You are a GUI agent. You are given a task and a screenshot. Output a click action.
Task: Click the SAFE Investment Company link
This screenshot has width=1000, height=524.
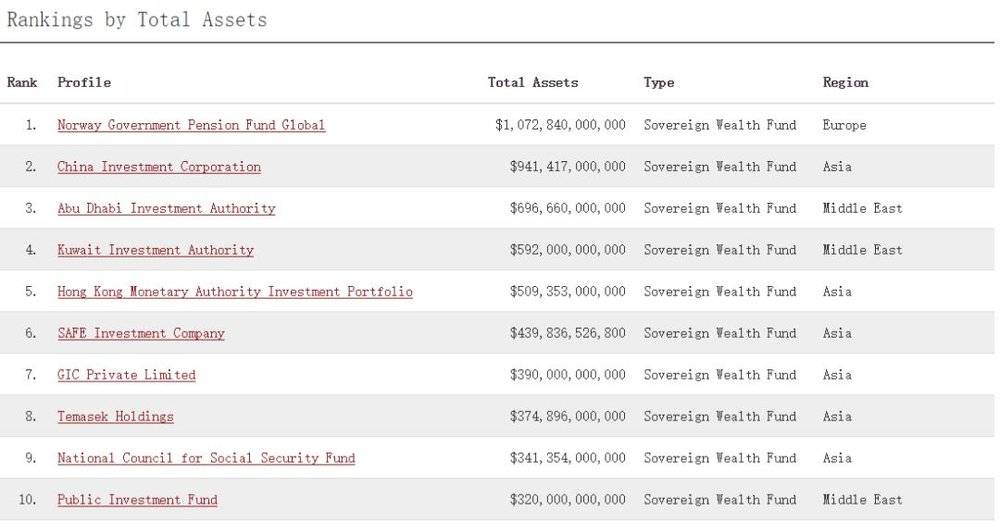[141, 333]
